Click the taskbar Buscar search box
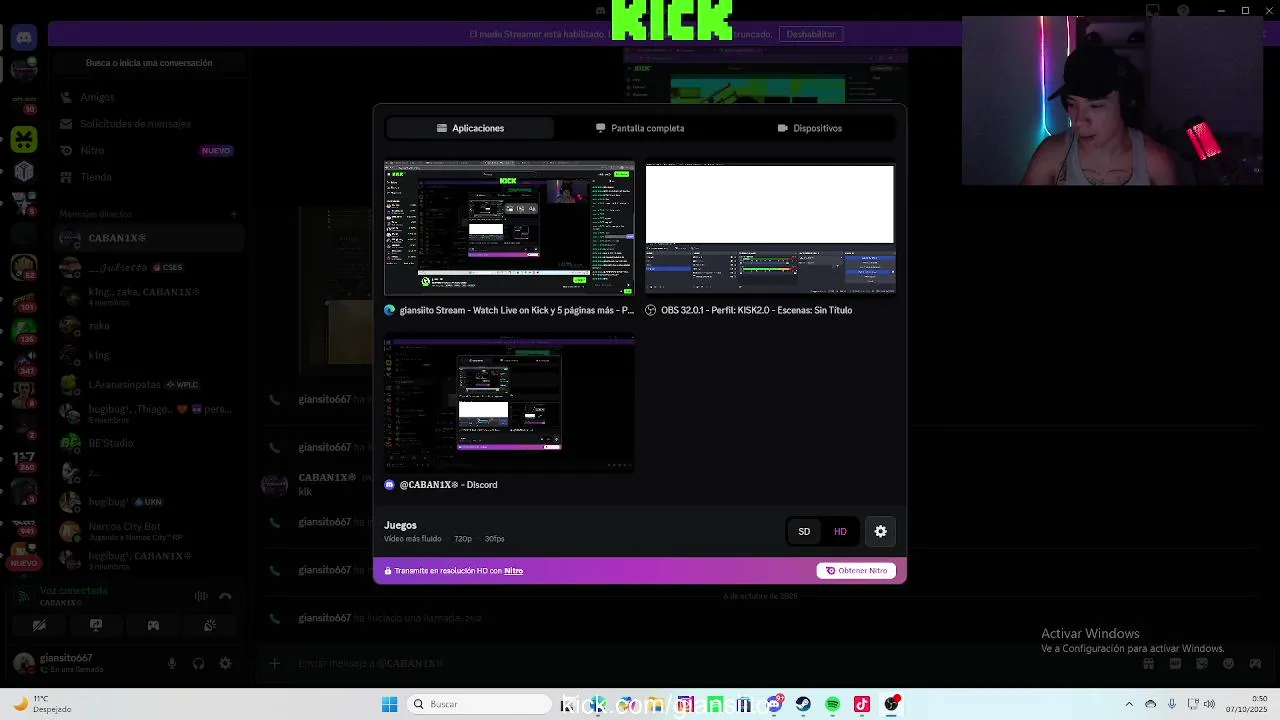The width and height of the screenshot is (1280, 720). 480,704
